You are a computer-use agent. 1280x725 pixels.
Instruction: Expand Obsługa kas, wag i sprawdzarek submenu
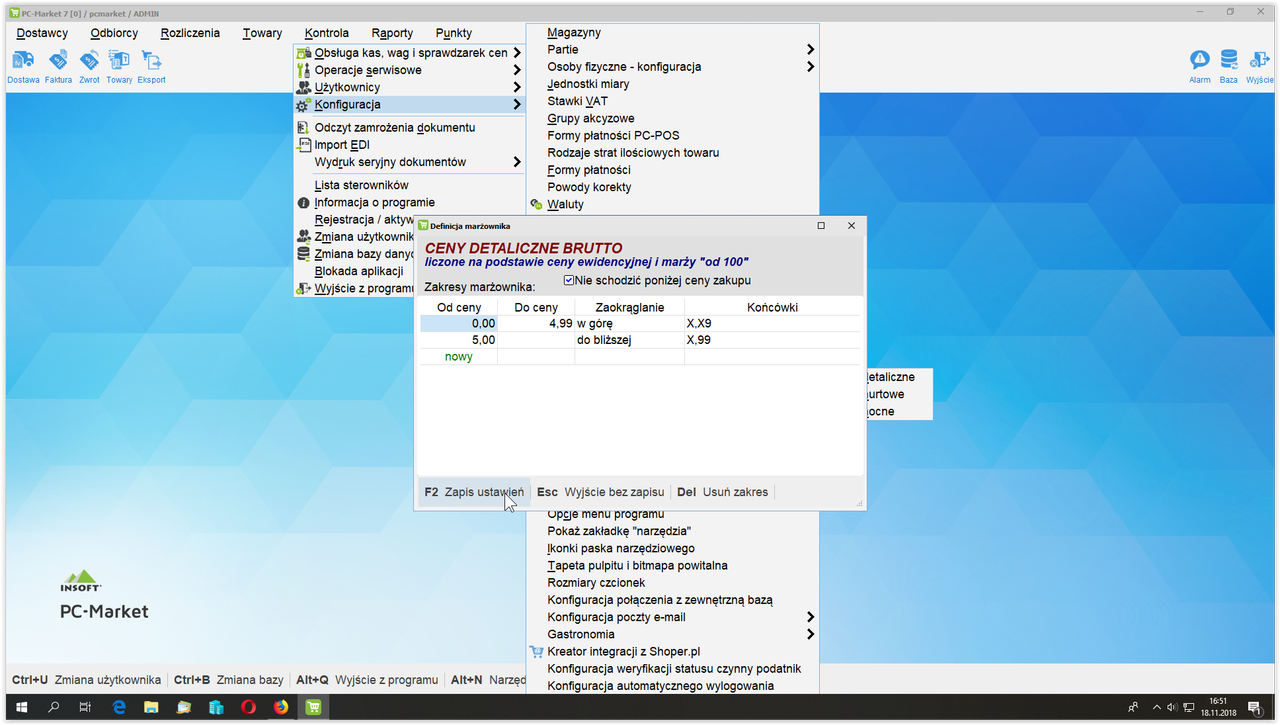click(x=409, y=53)
